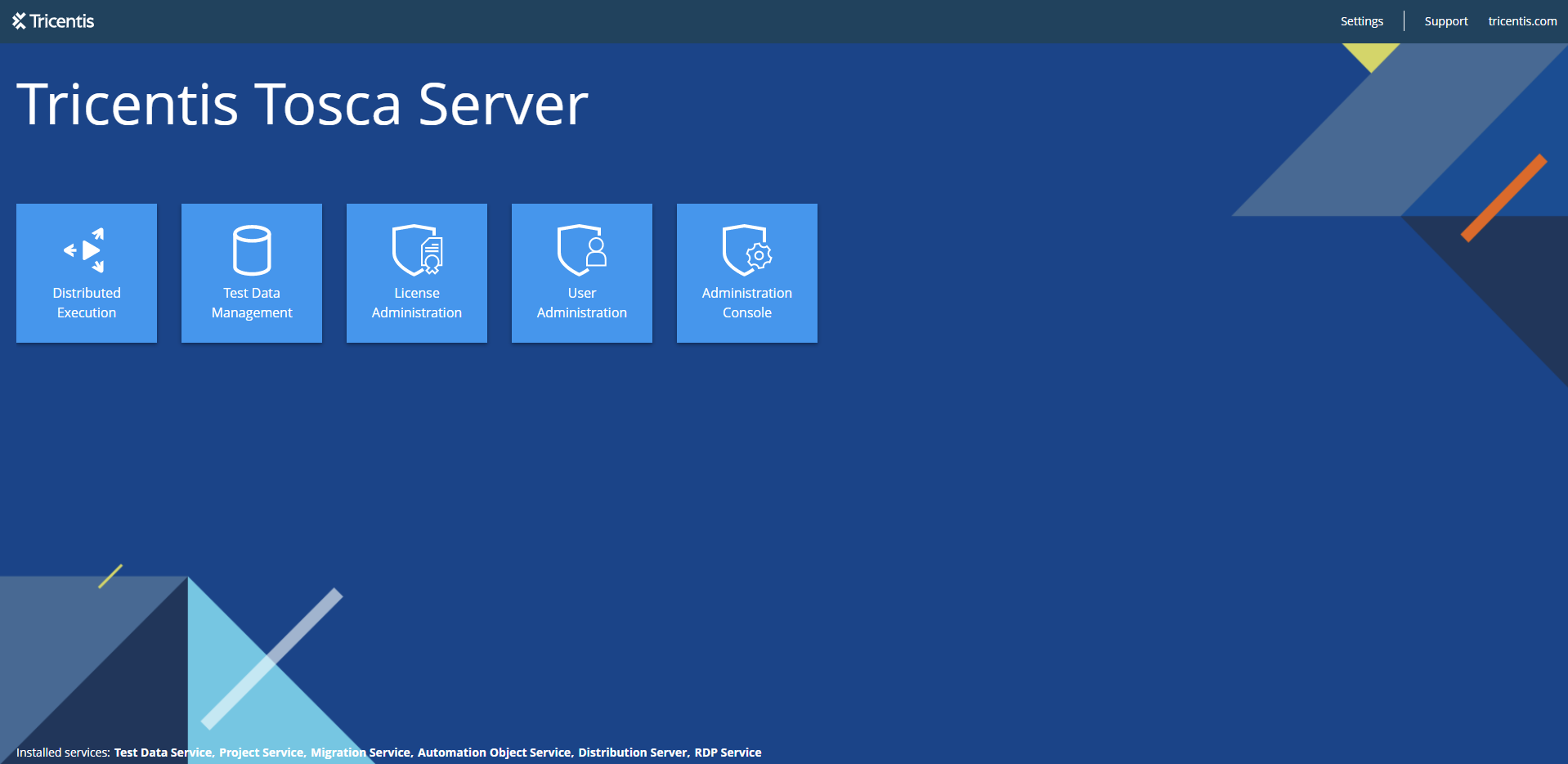Click the Test Data Management database icon
Viewport: 1568px width, 764px height.
tap(252, 250)
